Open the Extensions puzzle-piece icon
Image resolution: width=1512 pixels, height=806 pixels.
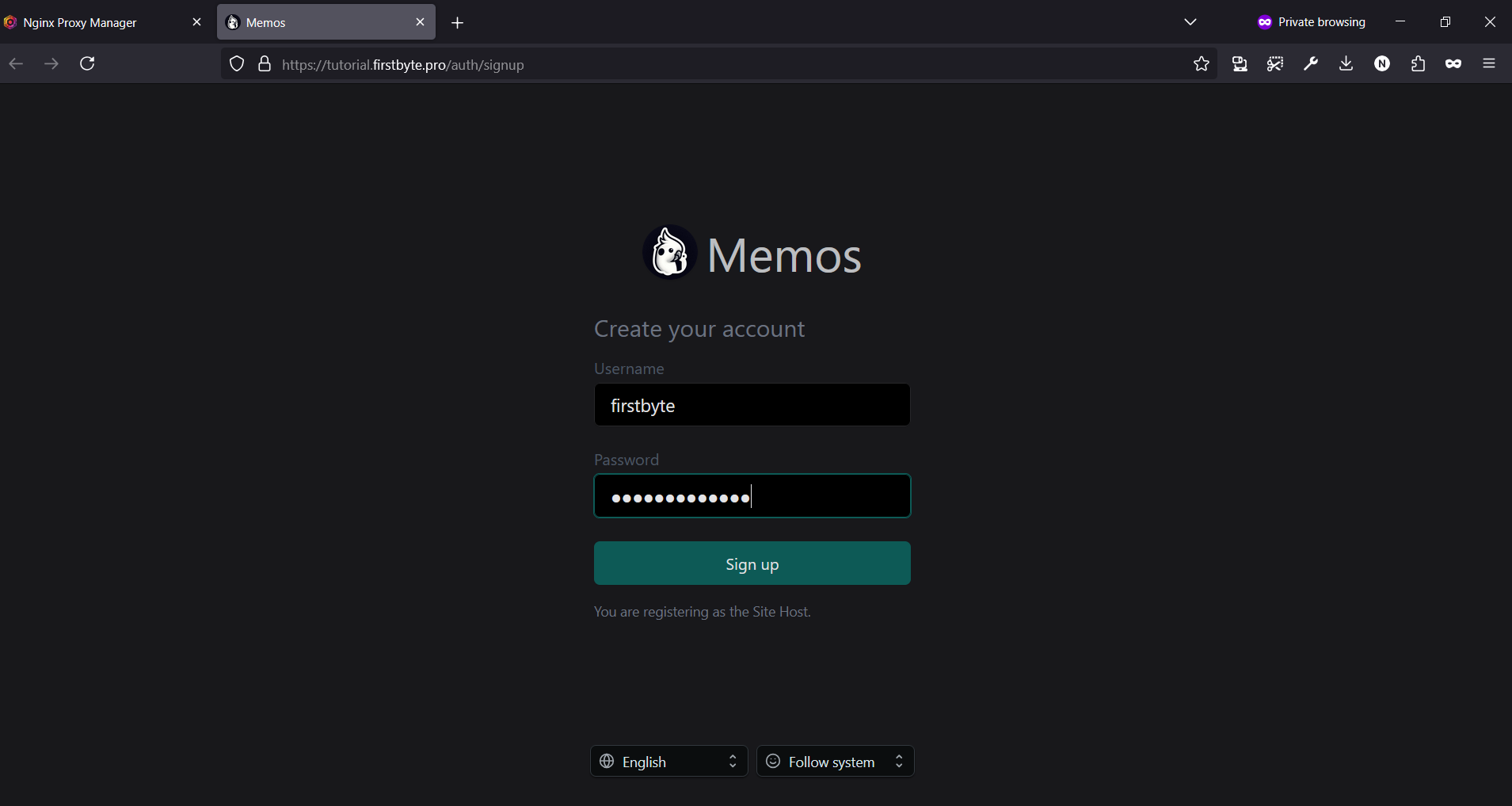[1418, 64]
